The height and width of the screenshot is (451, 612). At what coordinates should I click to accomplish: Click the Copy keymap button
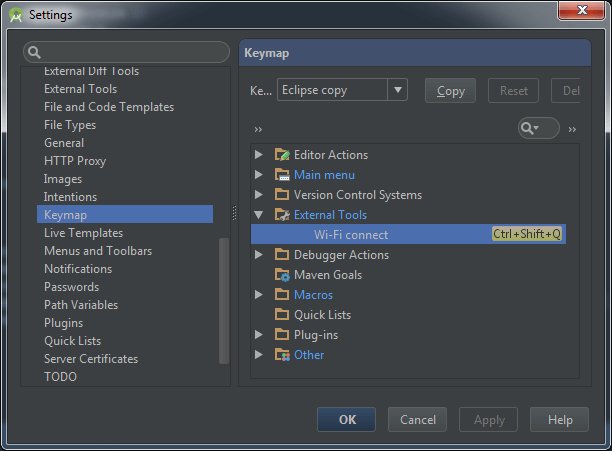click(x=450, y=91)
